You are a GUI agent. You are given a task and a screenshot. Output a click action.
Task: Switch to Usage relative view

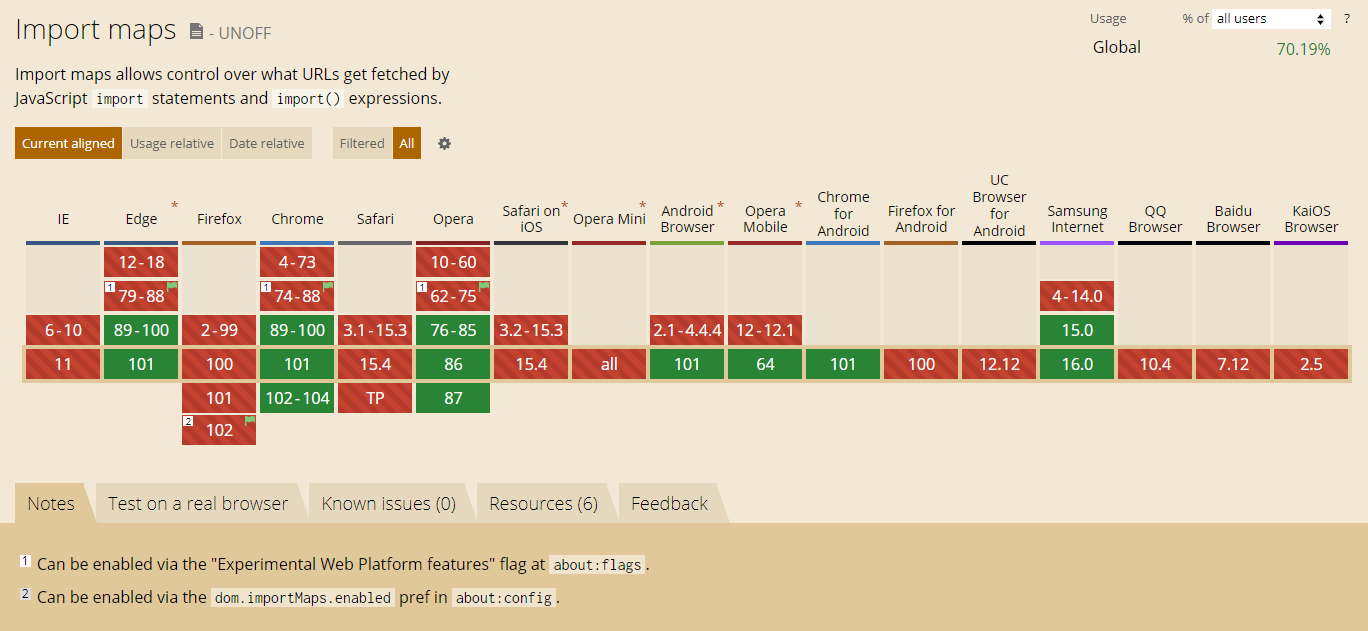pyautogui.click(x=172, y=143)
